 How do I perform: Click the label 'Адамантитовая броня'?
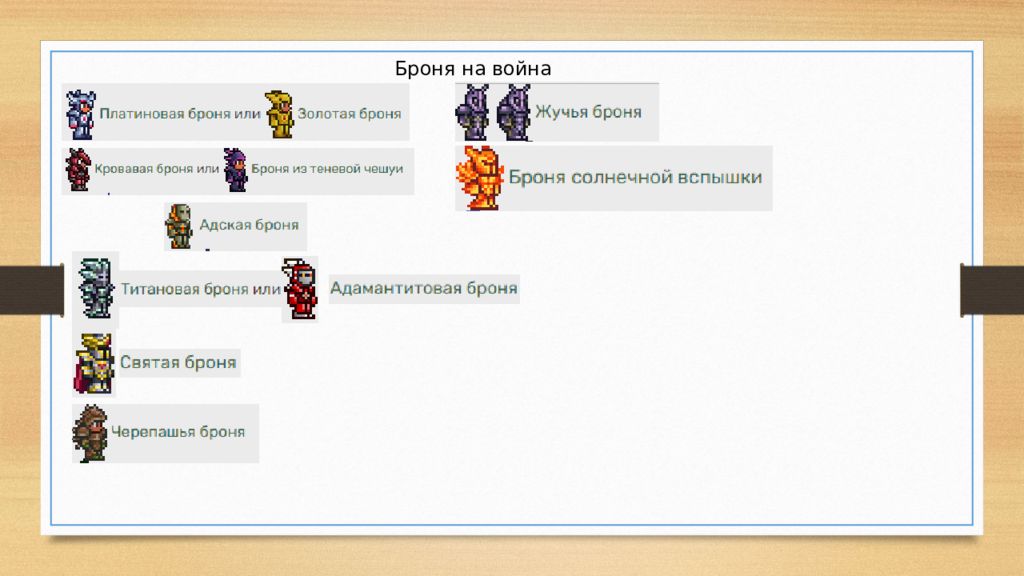tap(424, 288)
